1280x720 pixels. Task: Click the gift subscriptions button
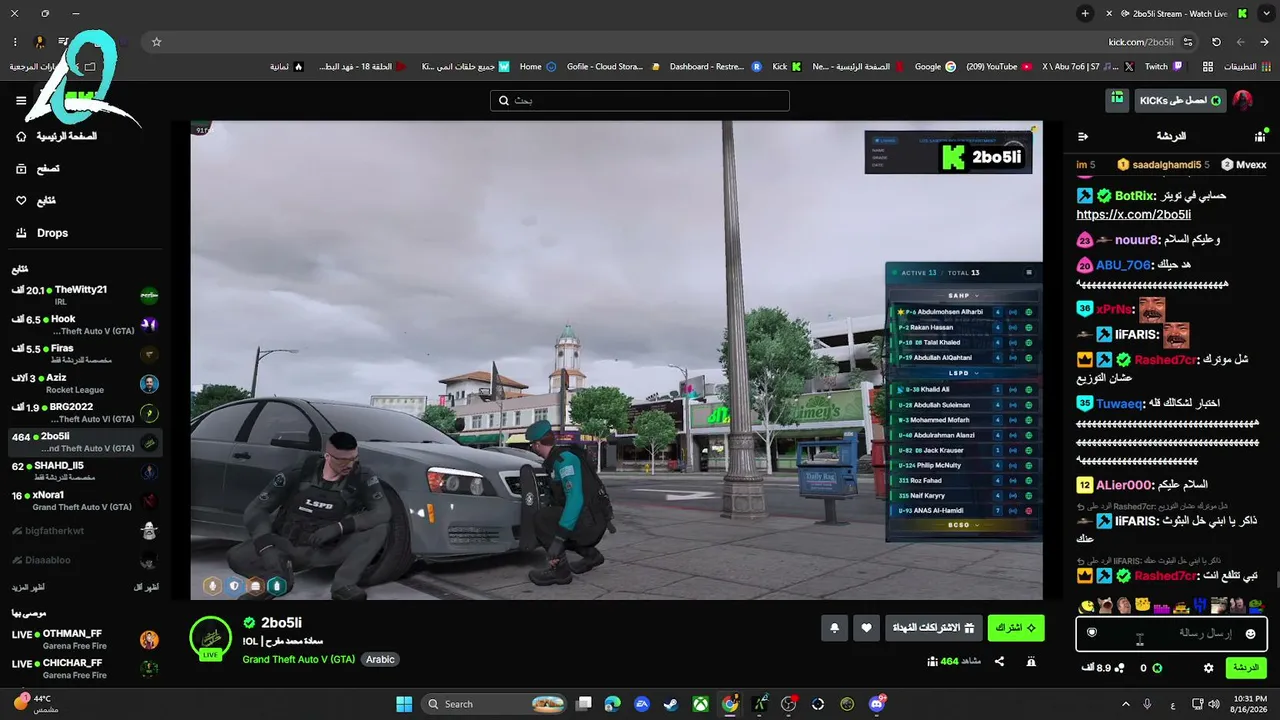pyautogui.click(x=933, y=628)
